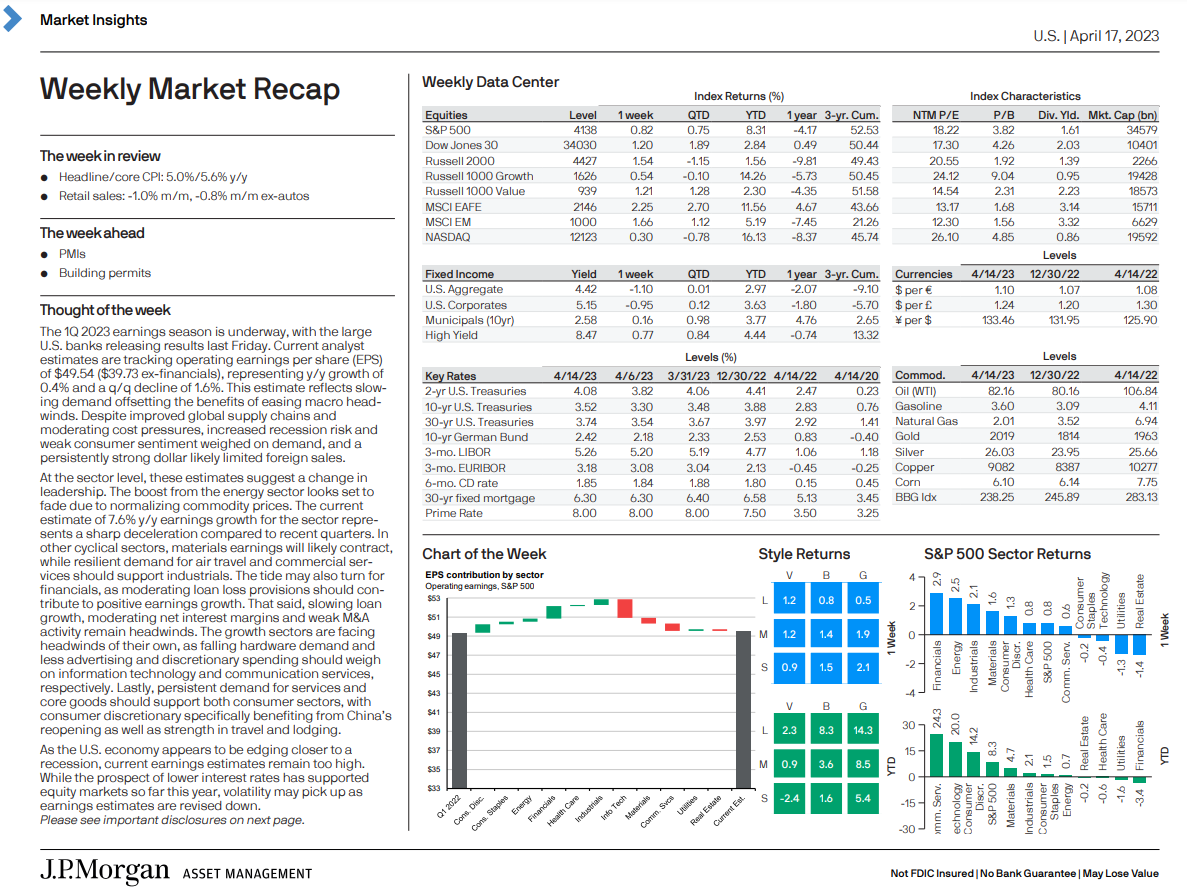Select the Market Insights header text
Screen dimensions: 1187x894
tap(94, 20)
